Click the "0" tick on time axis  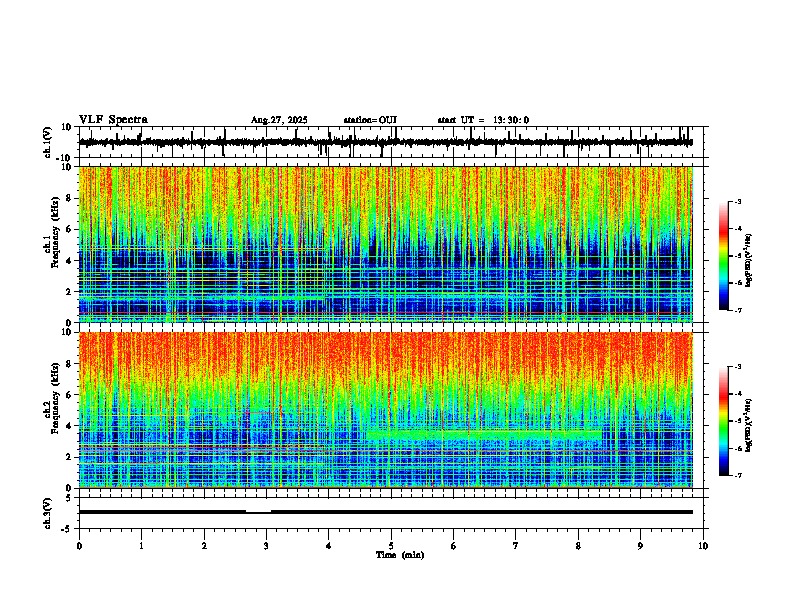point(79,546)
